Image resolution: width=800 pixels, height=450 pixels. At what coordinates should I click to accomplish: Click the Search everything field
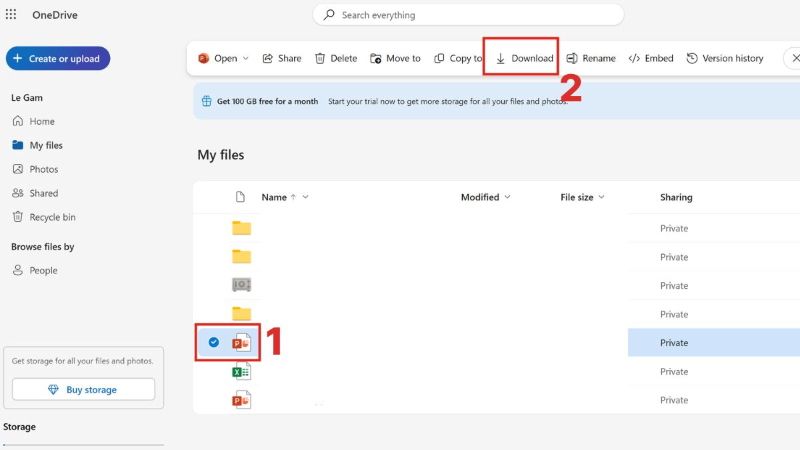point(468,15)
